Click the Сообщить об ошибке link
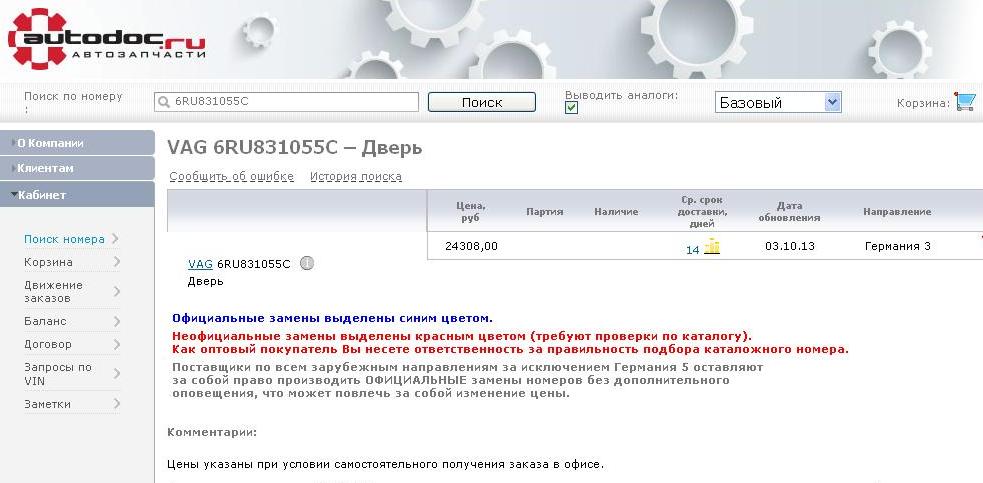The height and width of the screenshot is (483, 983). (231, 177)
